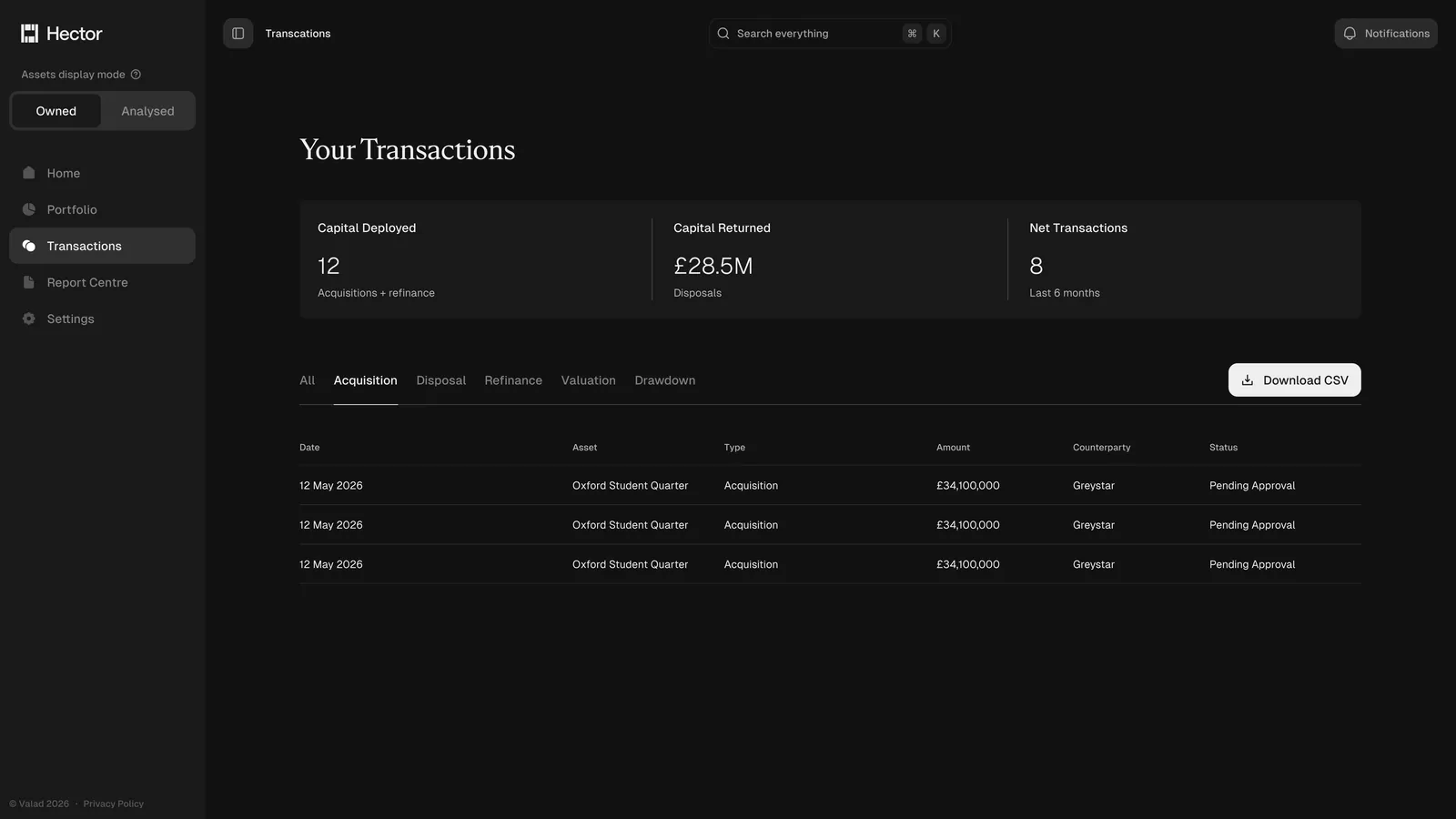The image size is (1456, 819).
Task: Click the Transactions sidebar icon
Action: coord(29,246)
